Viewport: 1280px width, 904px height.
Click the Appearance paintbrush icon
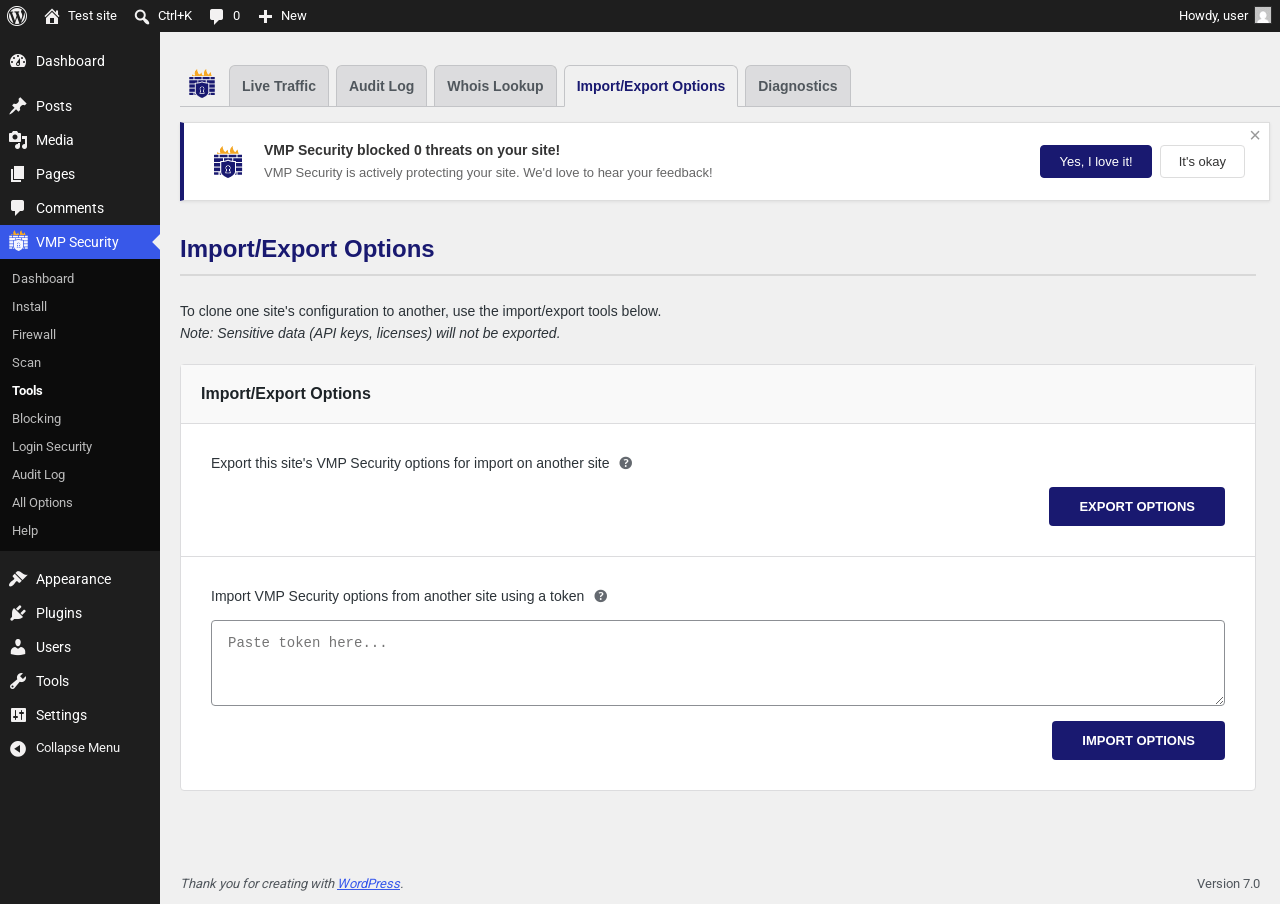18,579
